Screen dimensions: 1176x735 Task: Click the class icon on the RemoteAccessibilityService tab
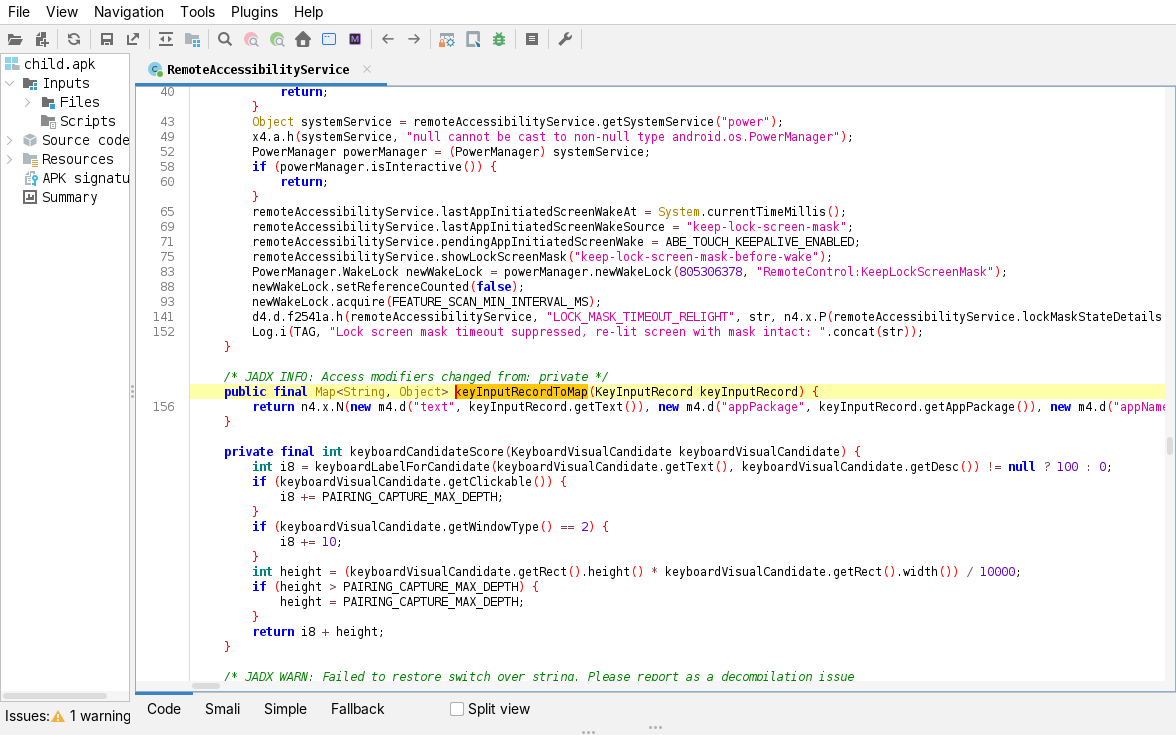(x=155, y=70)
